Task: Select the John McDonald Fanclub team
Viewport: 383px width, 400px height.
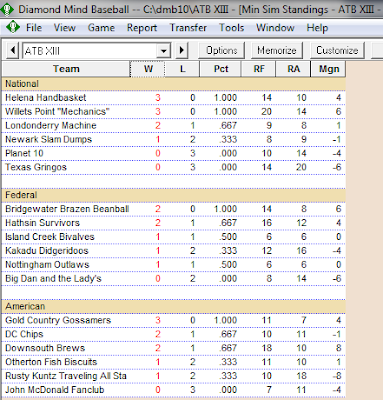Action: point(55,390)
